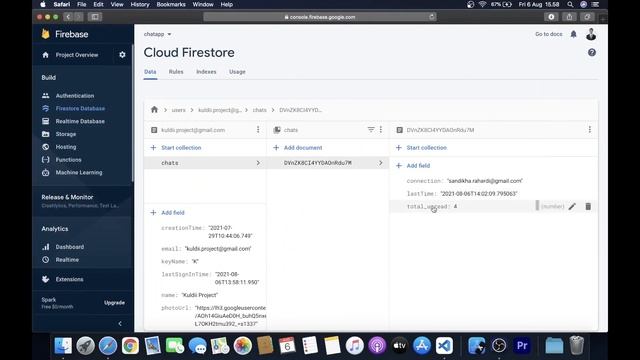Switch to the Indexes tab
This screenshot has width=640, height=360.
[x=206, y=71]
